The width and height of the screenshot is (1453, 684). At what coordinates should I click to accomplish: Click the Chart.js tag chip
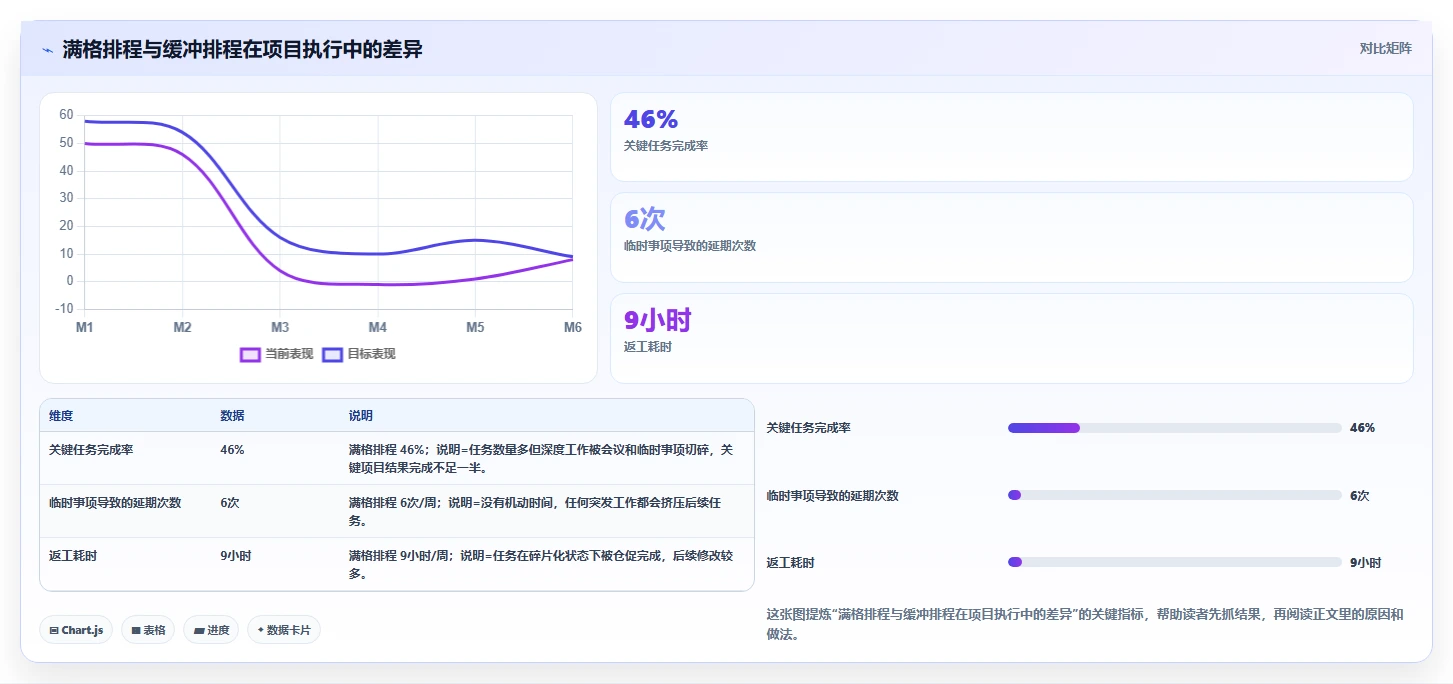[x=76, y=630]
